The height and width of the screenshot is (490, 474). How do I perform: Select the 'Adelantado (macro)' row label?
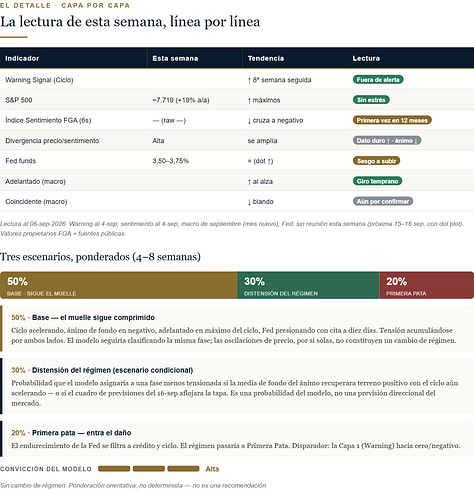coord(35,182)
